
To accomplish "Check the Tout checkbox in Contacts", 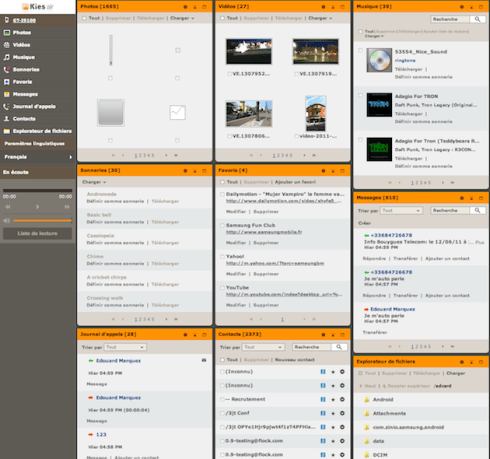I will (222, 360).
